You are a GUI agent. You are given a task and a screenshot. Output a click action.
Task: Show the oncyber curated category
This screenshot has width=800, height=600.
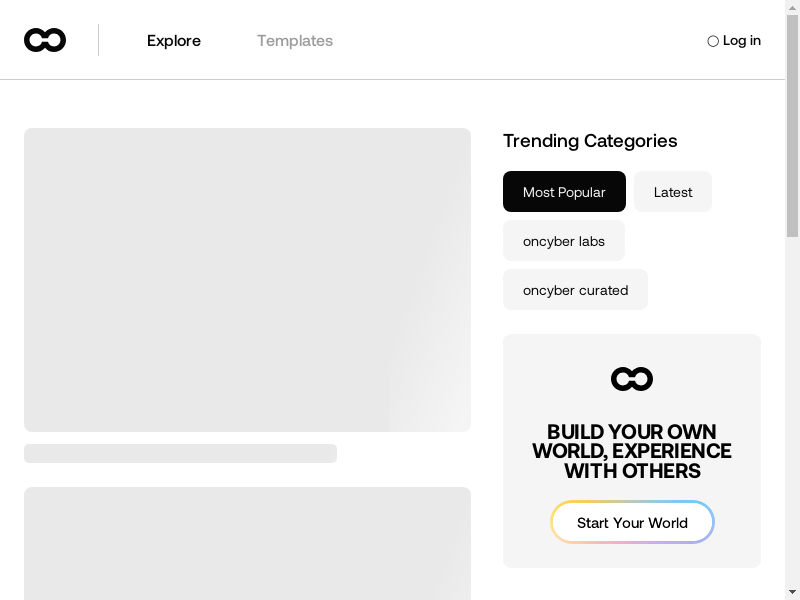coord(575,290)
